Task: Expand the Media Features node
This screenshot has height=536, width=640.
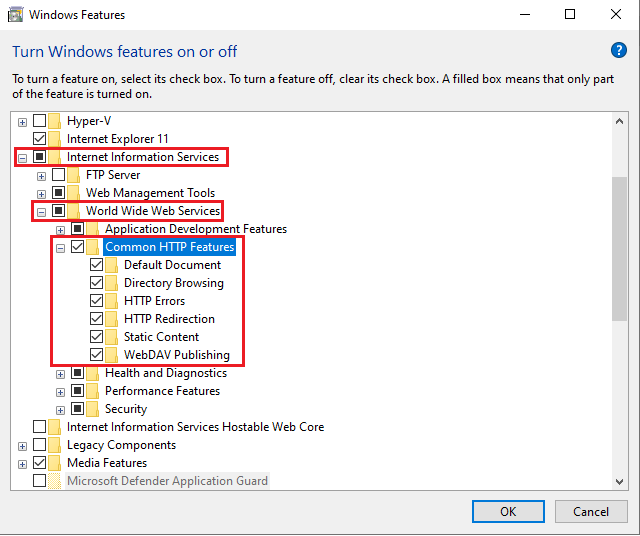Action: pyautogui.click(x=22, y=464)
